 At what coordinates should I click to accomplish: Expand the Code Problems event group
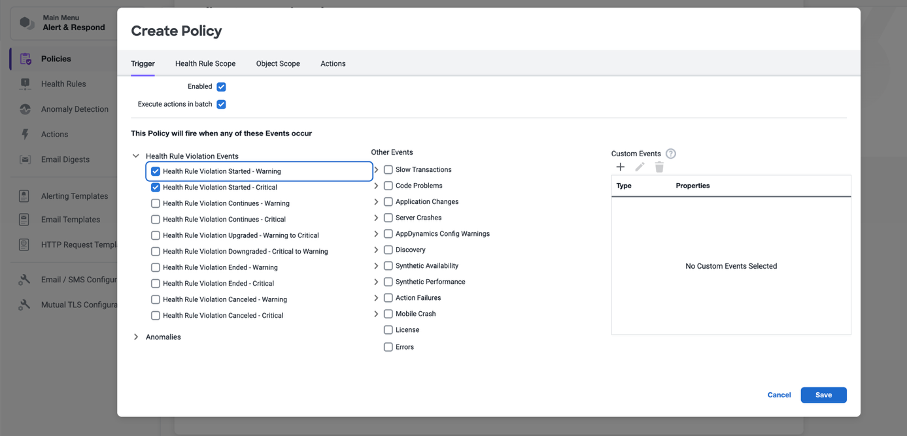376,186
